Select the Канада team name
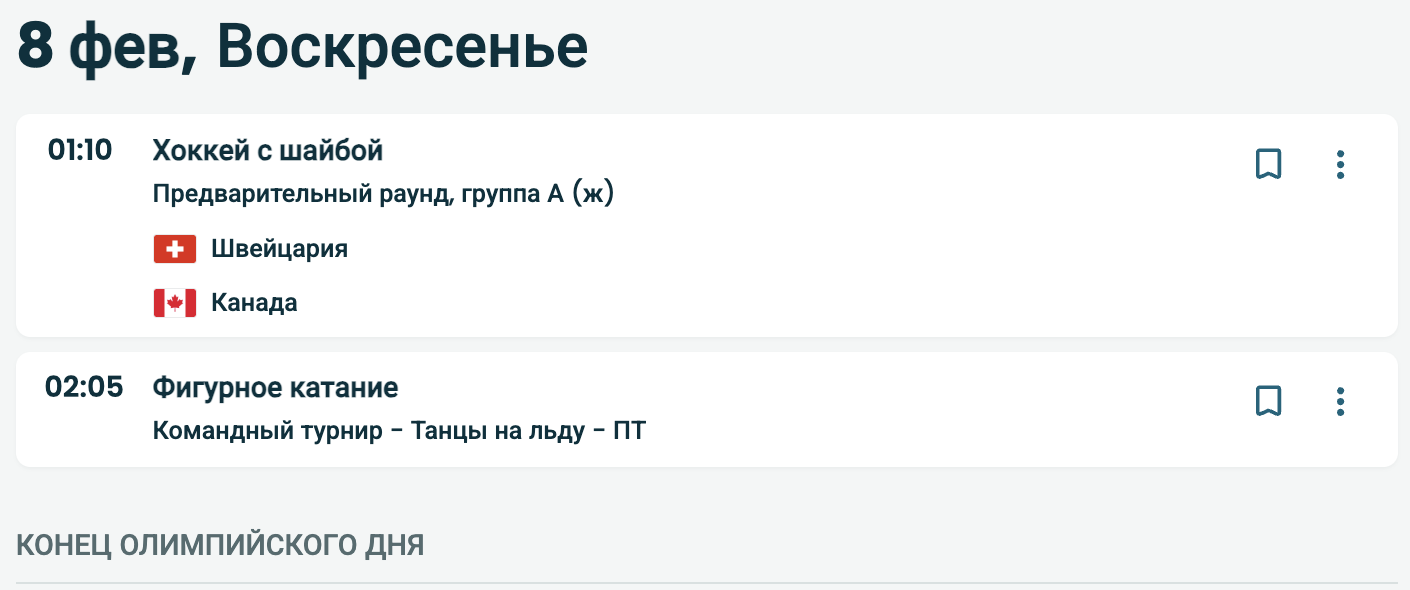Screen dimensions: 1410x590 [x=254, y=302]
